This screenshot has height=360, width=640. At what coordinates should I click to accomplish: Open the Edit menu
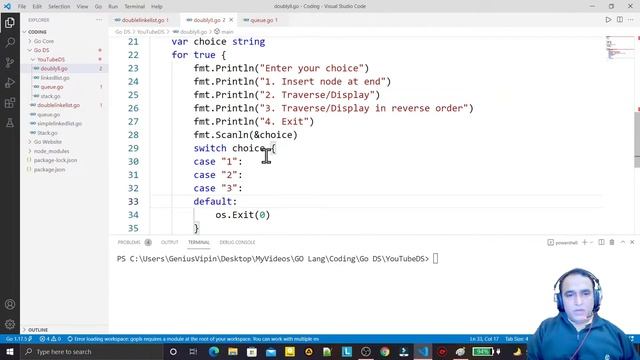click(37, 6)
